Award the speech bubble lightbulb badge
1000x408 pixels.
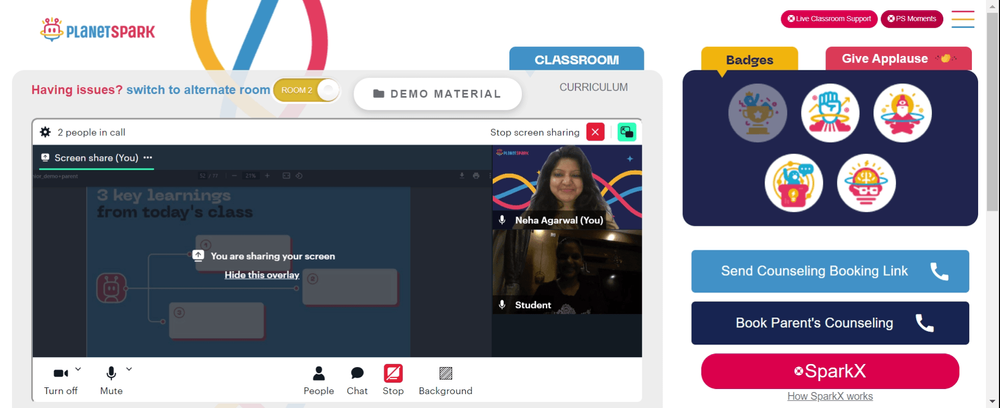pyautogui.click(x=794, y=183)
